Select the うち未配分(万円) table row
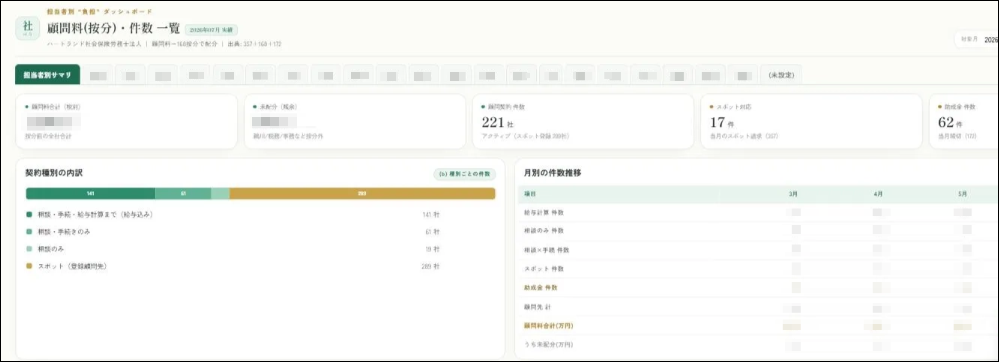Screen dimensions: 999x362 (759, 345)
